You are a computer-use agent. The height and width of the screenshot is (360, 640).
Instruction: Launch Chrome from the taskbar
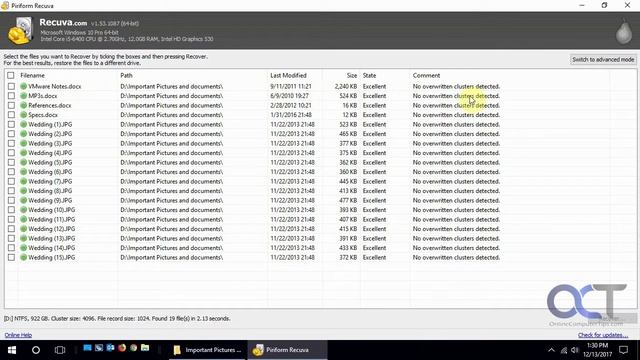(x=133, y=348)
